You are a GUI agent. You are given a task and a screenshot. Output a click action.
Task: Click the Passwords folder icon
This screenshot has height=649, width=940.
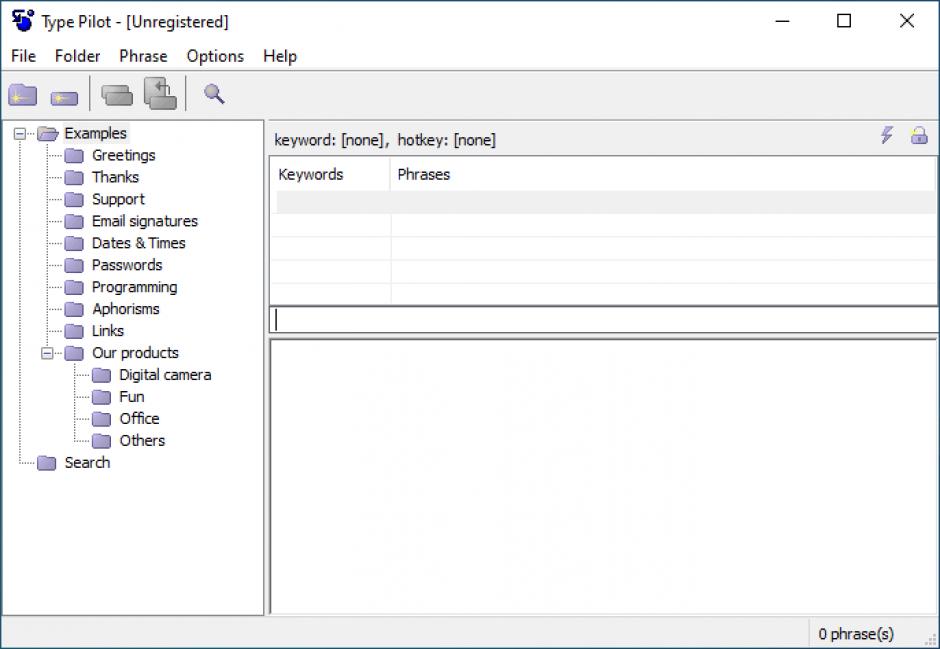(74, 265)
